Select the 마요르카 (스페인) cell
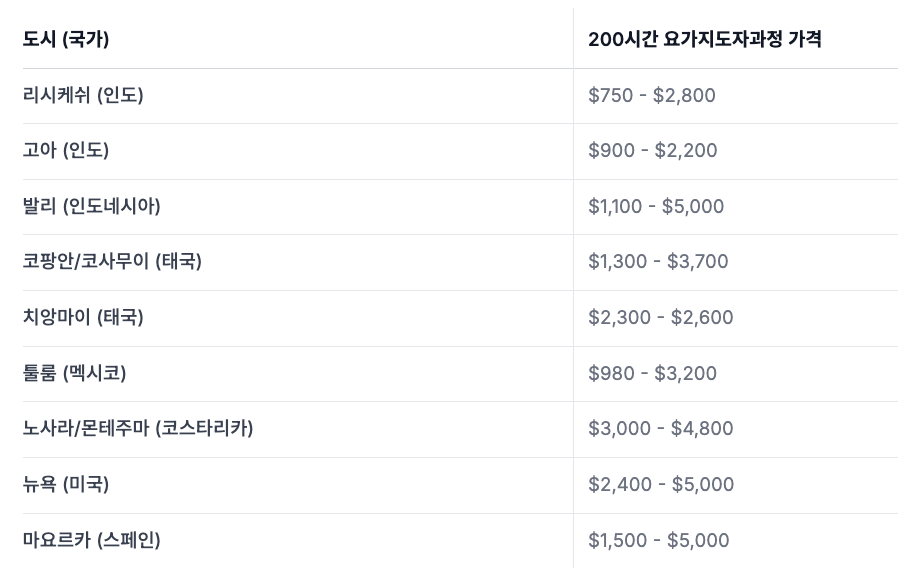Screen dimensions: 898x572 (x=92, y=541)
